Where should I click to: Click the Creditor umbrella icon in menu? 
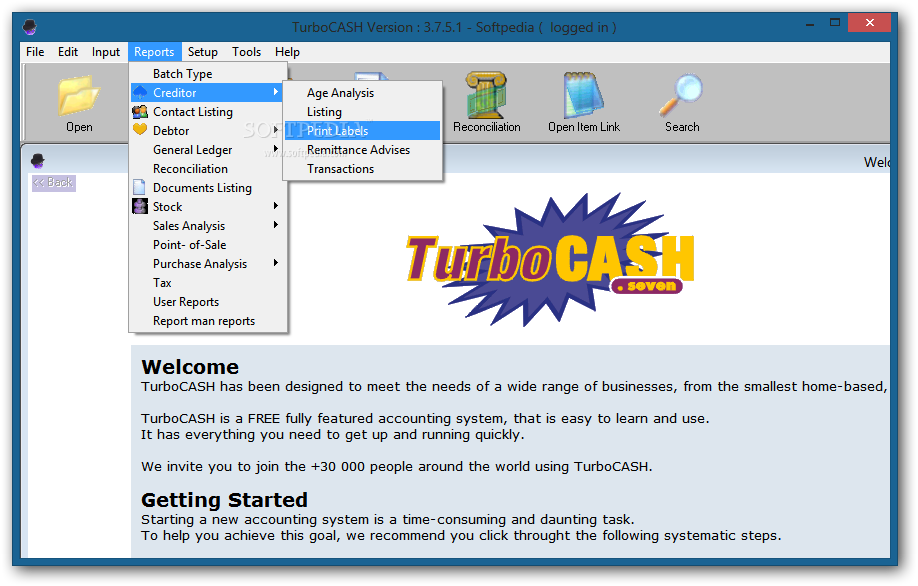pos(140,92)
